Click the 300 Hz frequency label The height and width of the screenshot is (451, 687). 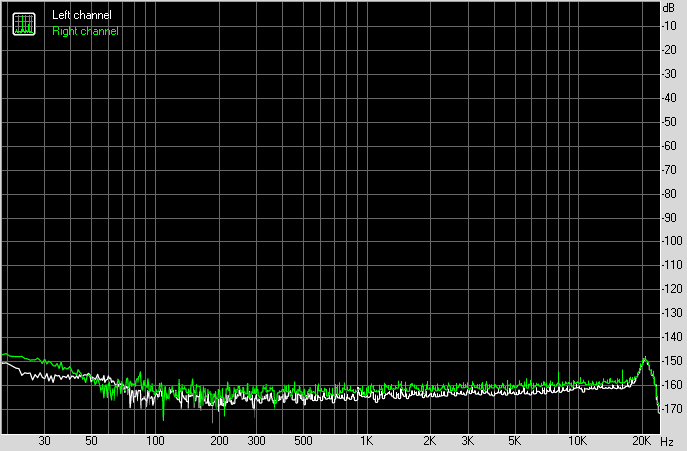256,441
